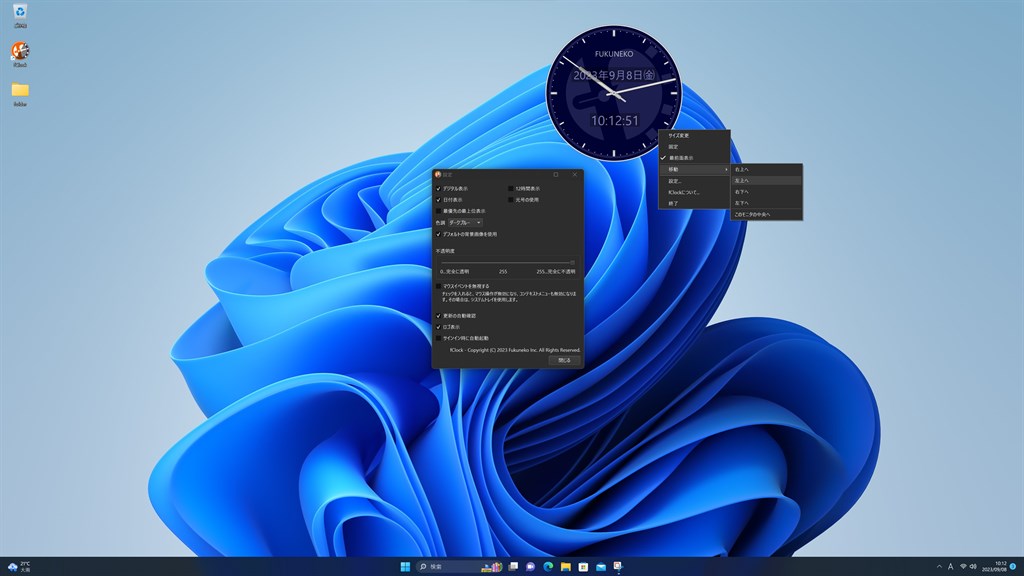Toggle 更新の自動確認 checkbox
1024x576 pixels.
[x=439, y=315]
